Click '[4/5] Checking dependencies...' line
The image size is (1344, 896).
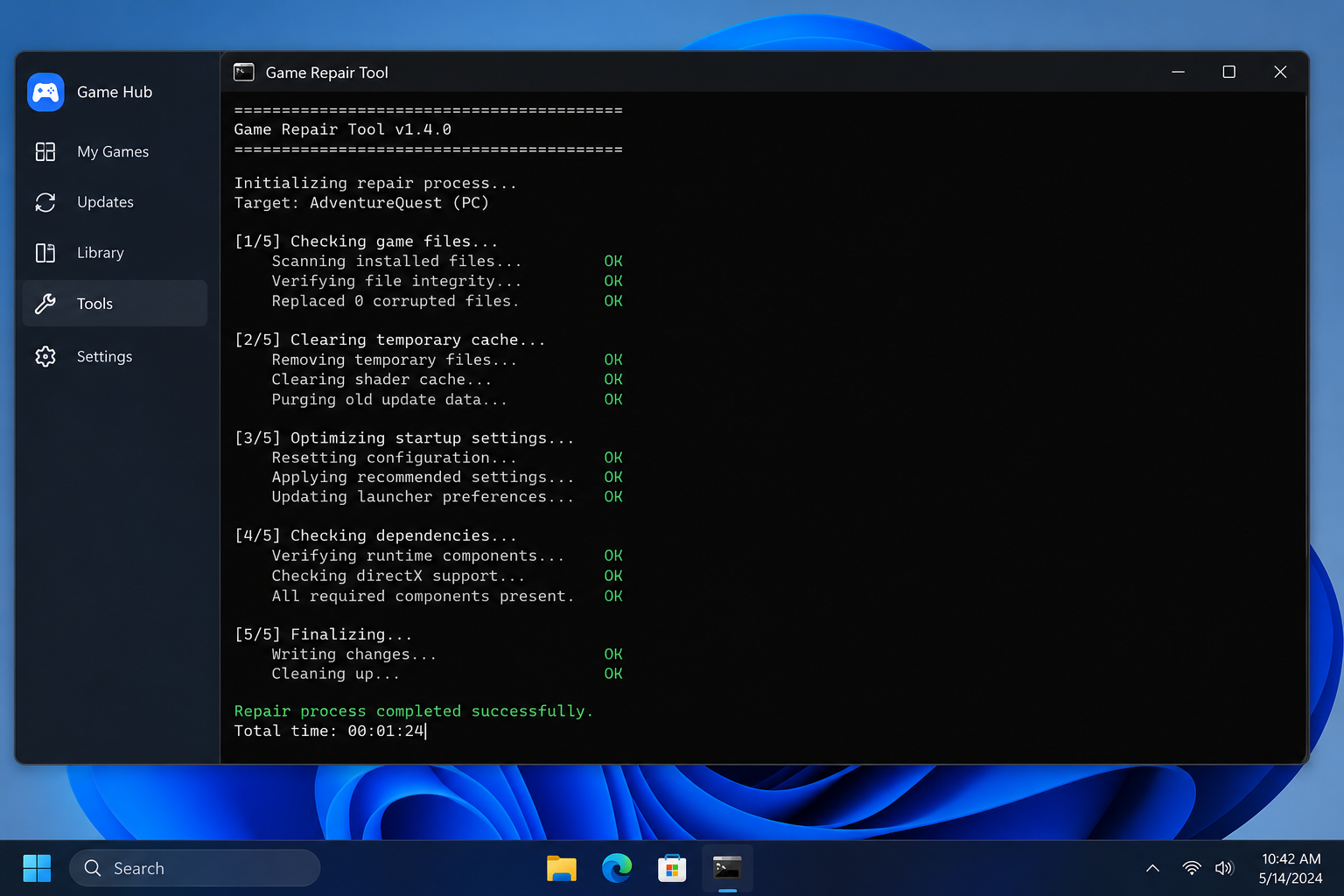point(375,535)
